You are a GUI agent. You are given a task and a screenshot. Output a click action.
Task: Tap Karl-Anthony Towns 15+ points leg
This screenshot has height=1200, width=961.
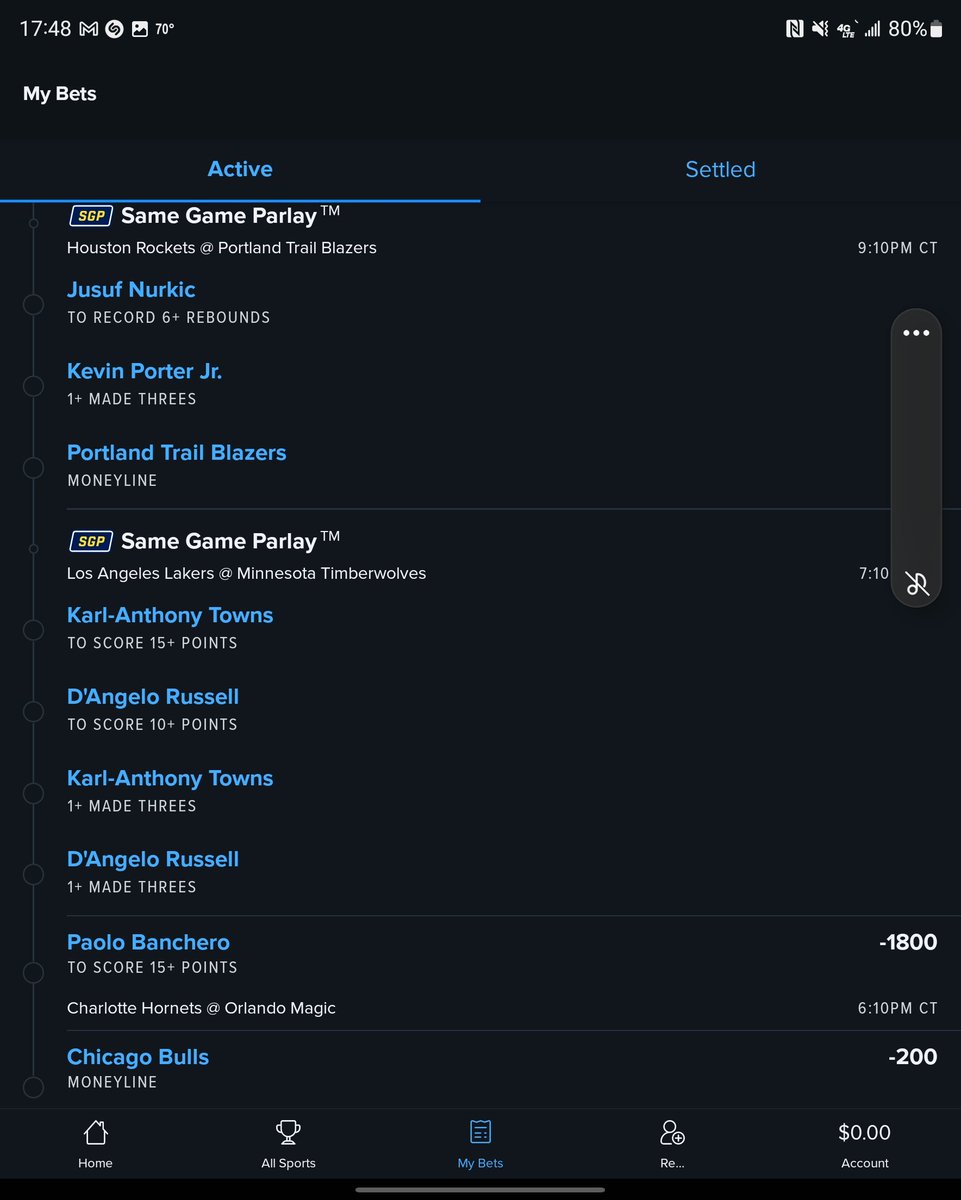pyautogui.click(x=170, y=615)
